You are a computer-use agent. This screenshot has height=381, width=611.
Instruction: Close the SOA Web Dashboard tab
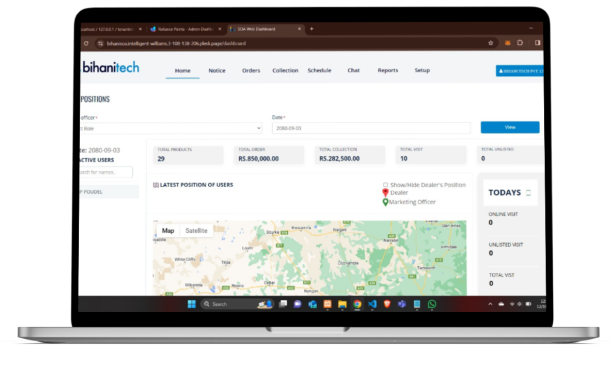point(299,29)
